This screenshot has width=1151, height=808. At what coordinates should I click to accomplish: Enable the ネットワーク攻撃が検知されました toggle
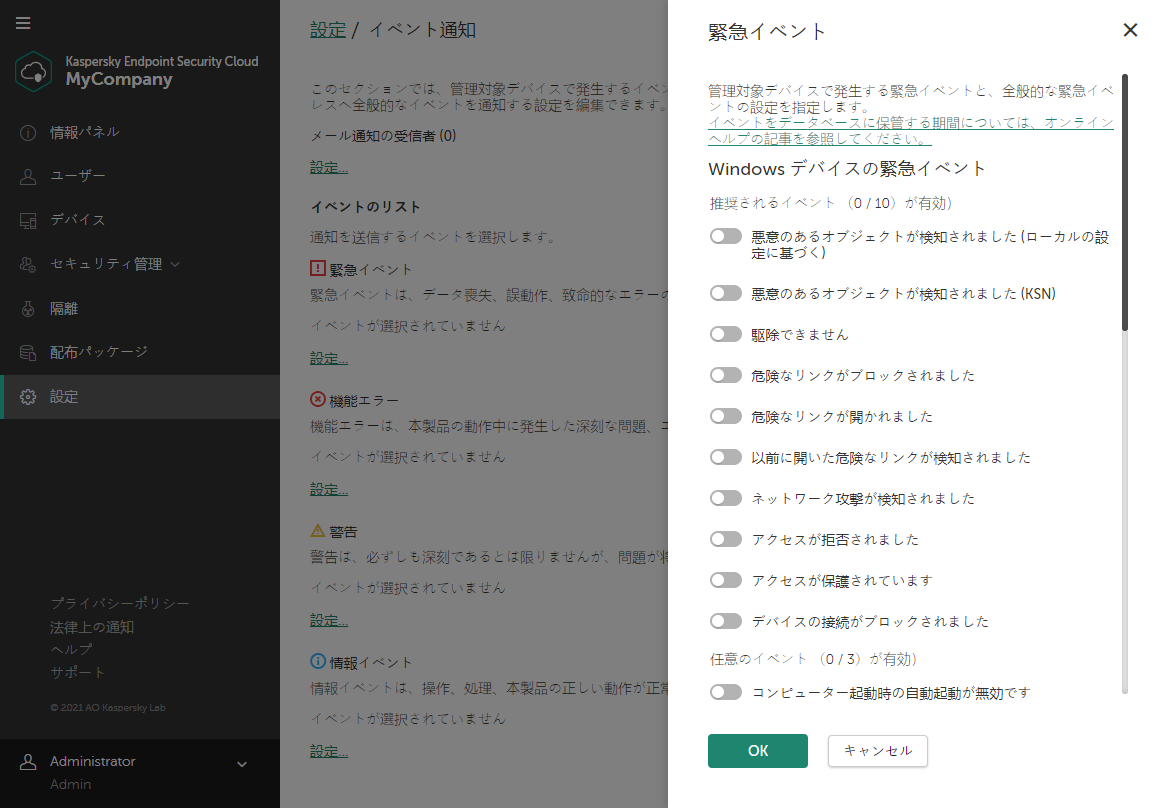coord(725,497)
